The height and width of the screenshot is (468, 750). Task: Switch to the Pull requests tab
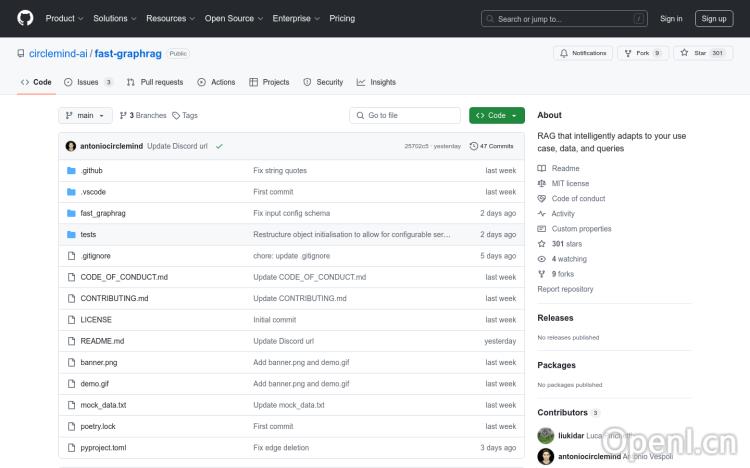(155, 82)
